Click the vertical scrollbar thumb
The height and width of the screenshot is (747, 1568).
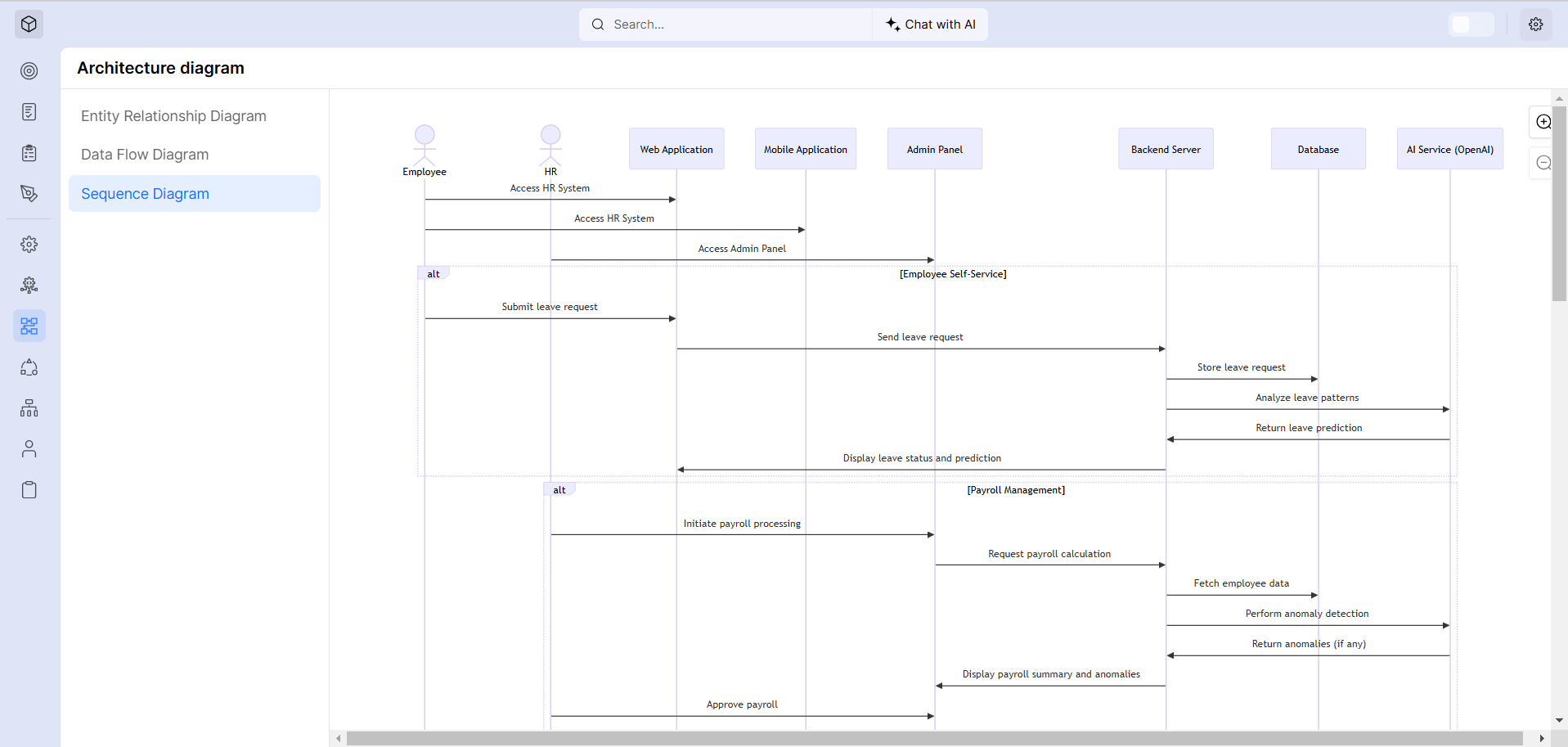pyautogui.click(x=1559, y=204)
